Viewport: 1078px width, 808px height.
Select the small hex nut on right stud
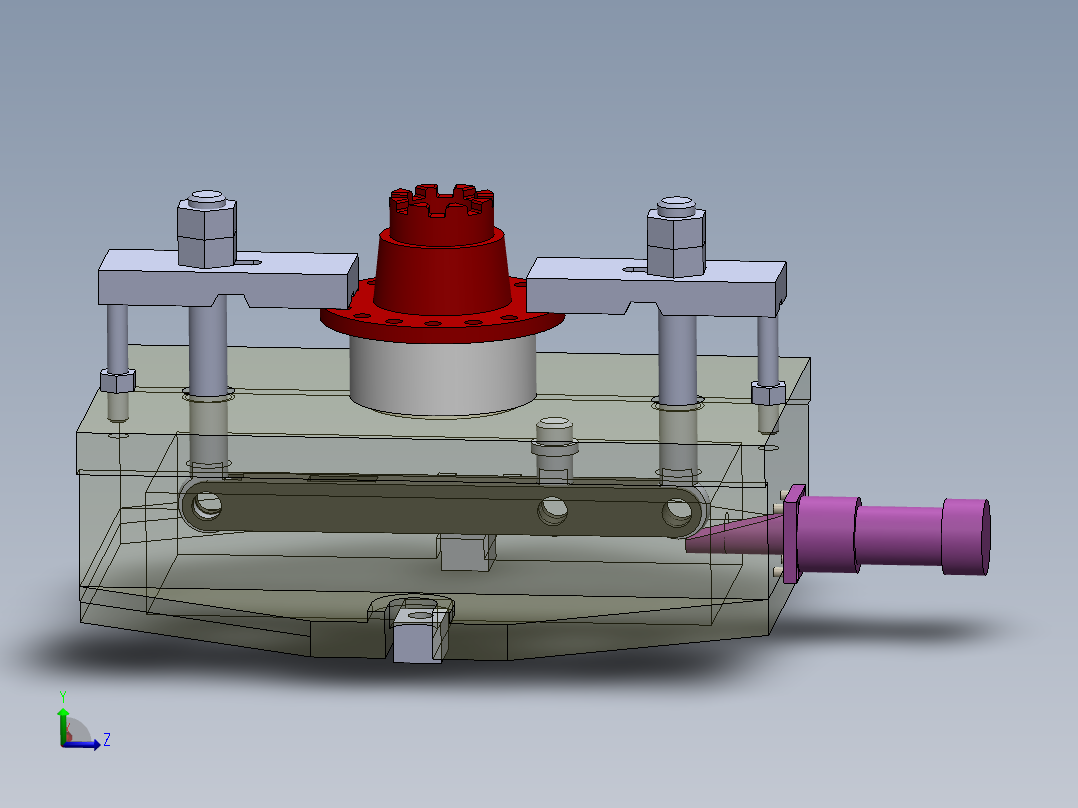coord(768,393)
